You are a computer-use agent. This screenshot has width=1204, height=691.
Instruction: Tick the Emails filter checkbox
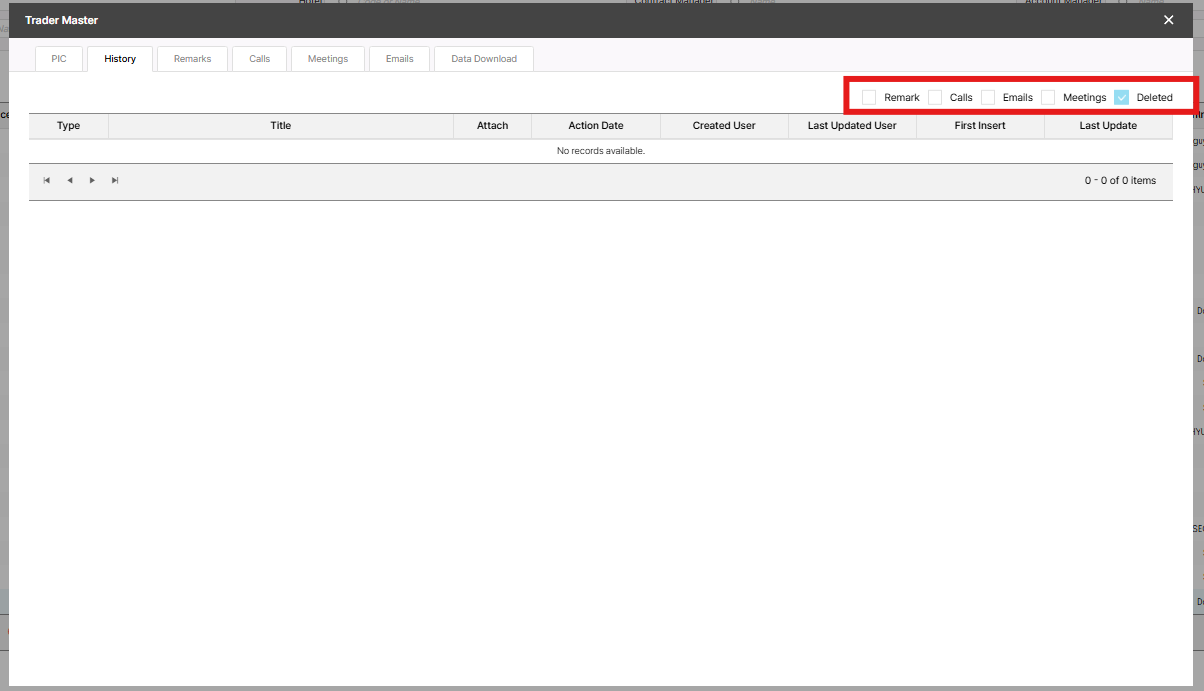click(x=988, y=97)
